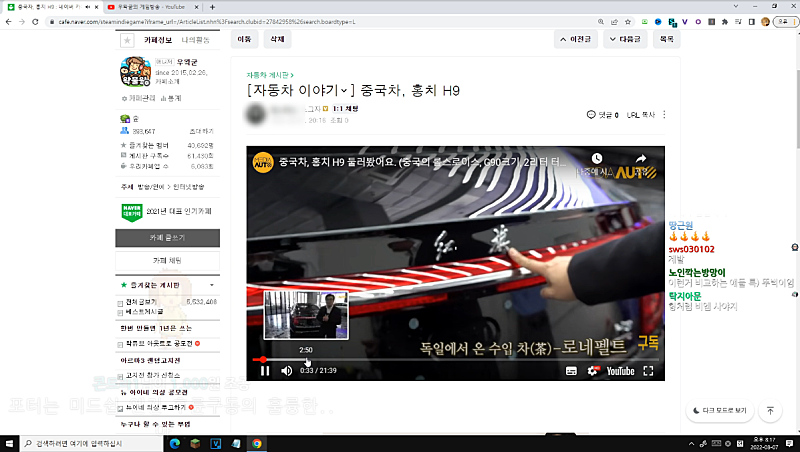Click the red progress scrubber handle
The height and width of the screenshot is (452, 800).
coord(263,360)
